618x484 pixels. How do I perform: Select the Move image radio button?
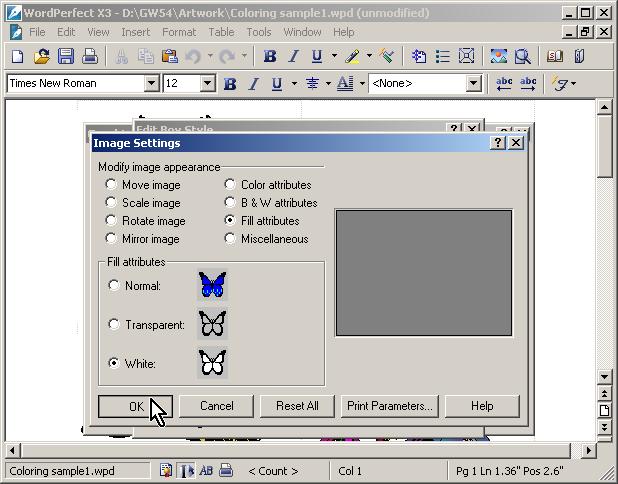pyautogui.click(x=111, y=184)
